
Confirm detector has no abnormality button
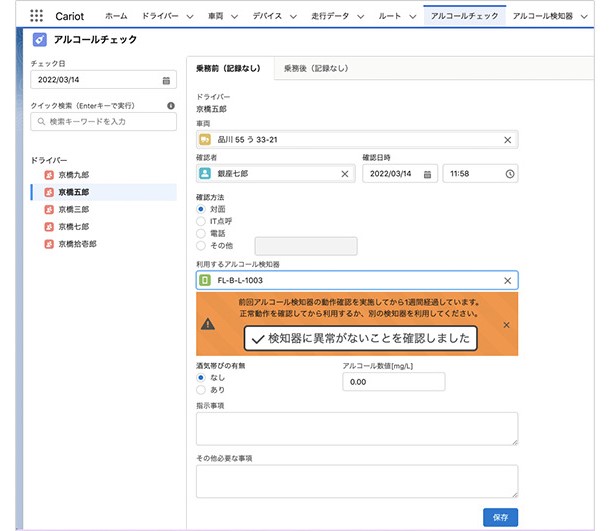360,338
